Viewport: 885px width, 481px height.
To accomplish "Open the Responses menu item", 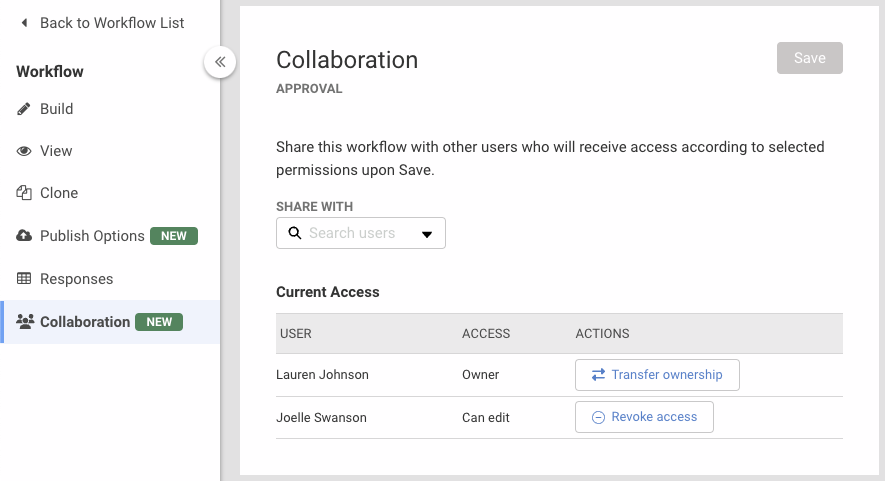I will (76, 279).
